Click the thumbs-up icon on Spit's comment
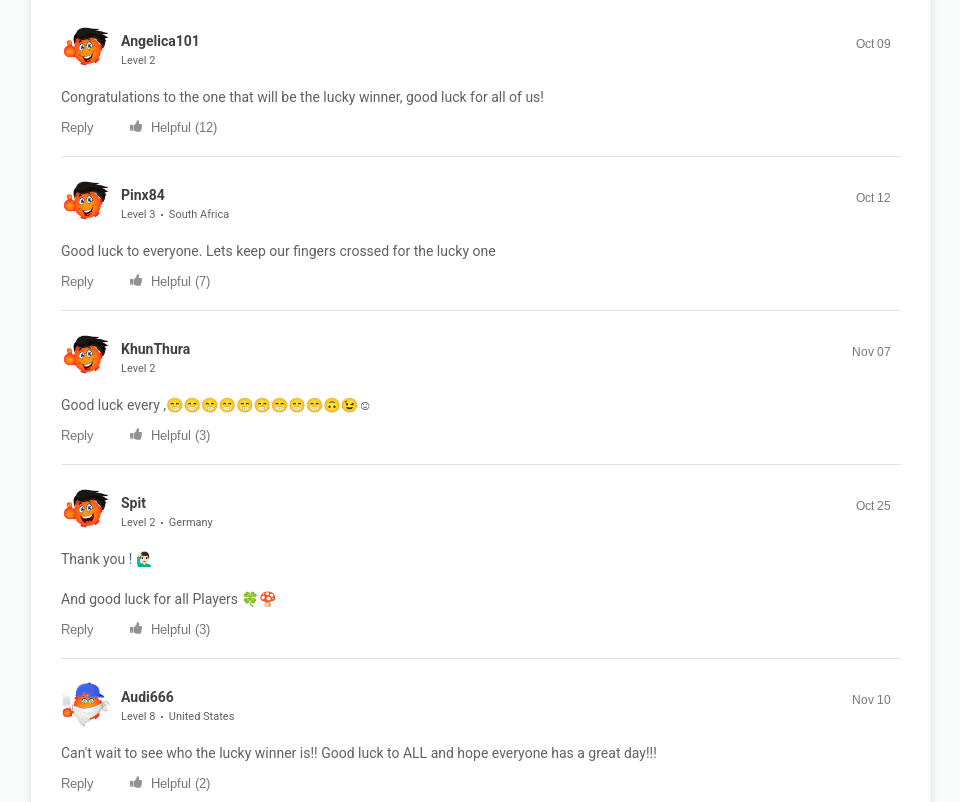960x802 pixels. point(137,628)
